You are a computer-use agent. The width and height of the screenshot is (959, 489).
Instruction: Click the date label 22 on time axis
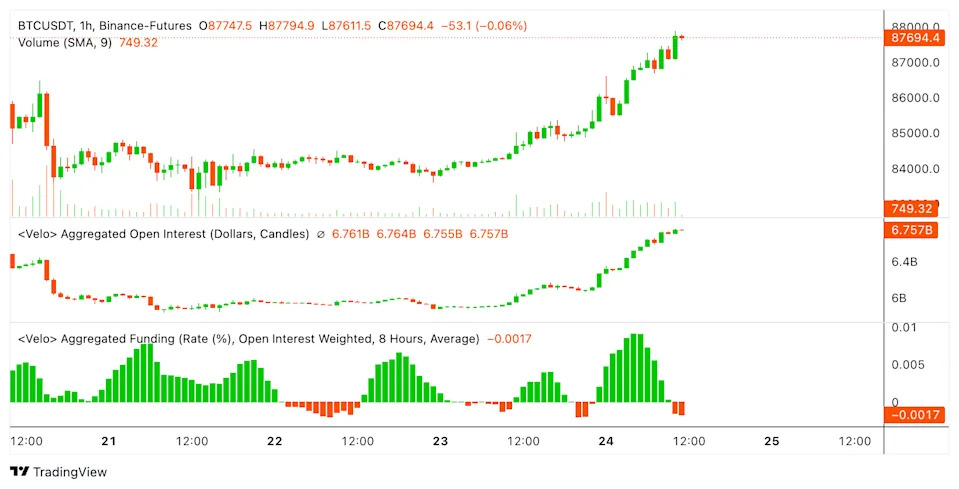coord(275,441)
